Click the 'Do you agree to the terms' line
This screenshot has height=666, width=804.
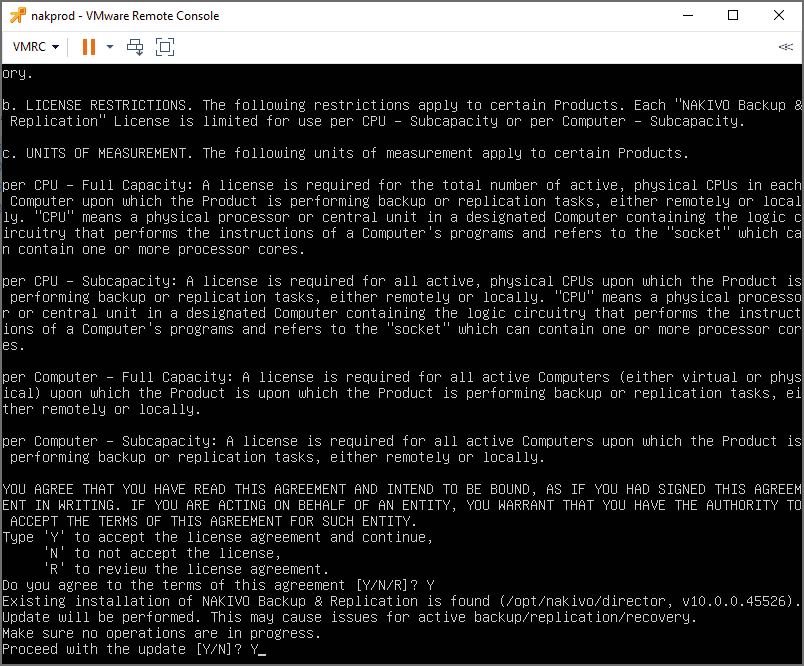coord(218,586)
